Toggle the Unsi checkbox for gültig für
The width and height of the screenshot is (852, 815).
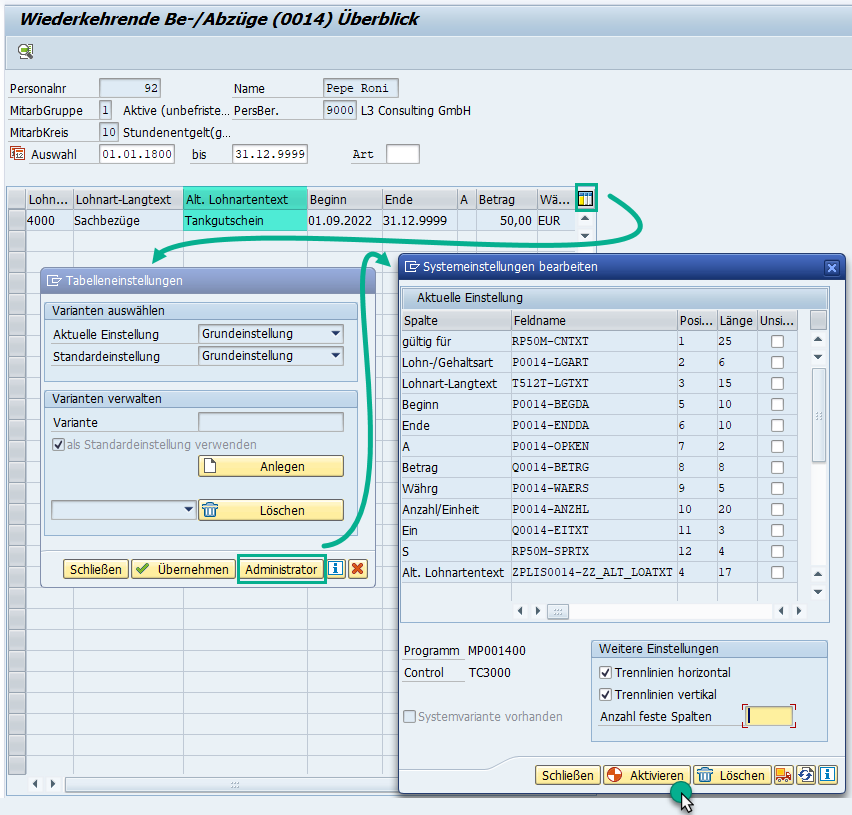[x=778, y=341]
